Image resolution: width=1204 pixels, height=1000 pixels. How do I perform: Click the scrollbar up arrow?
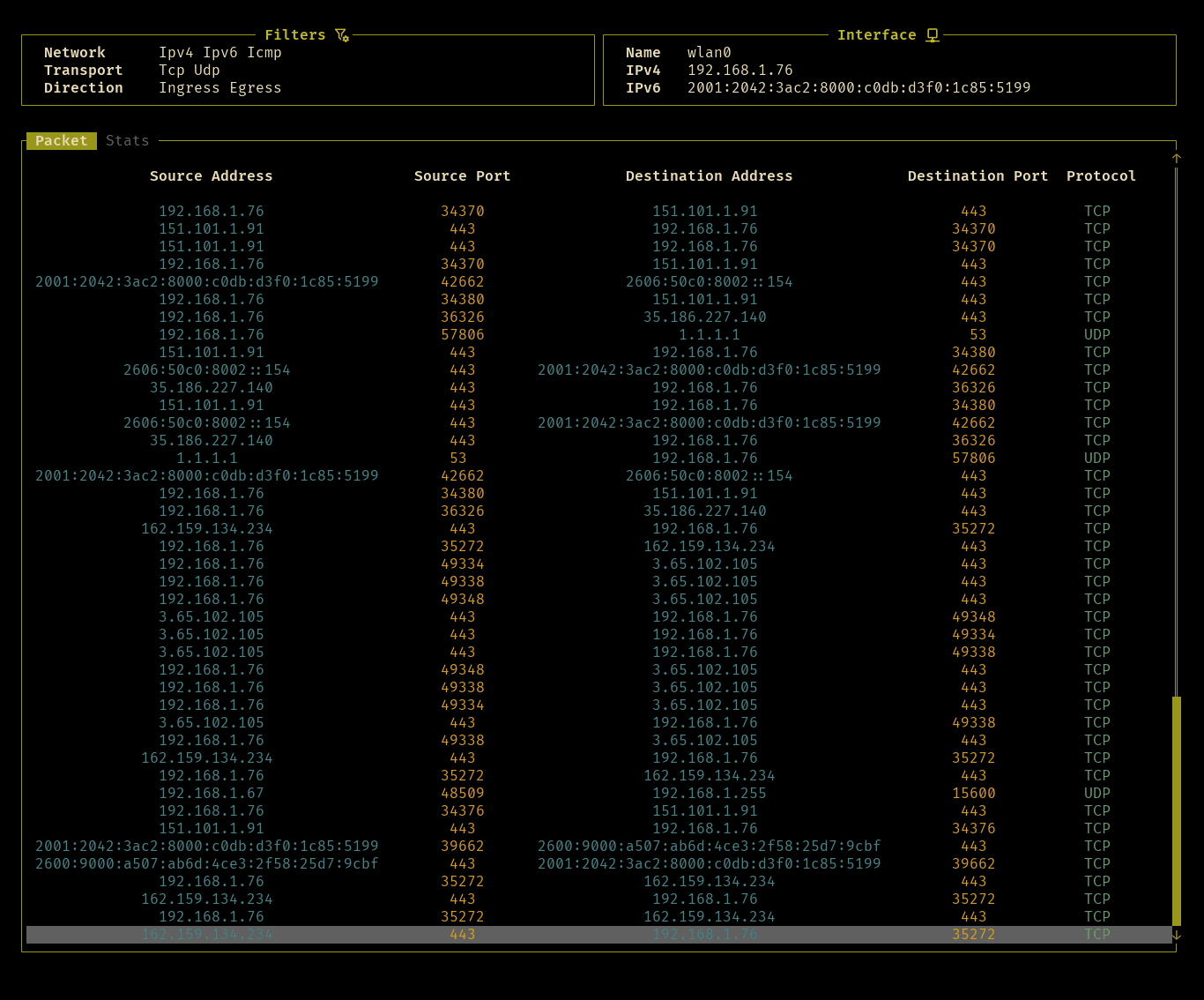tap(1176, 157)
